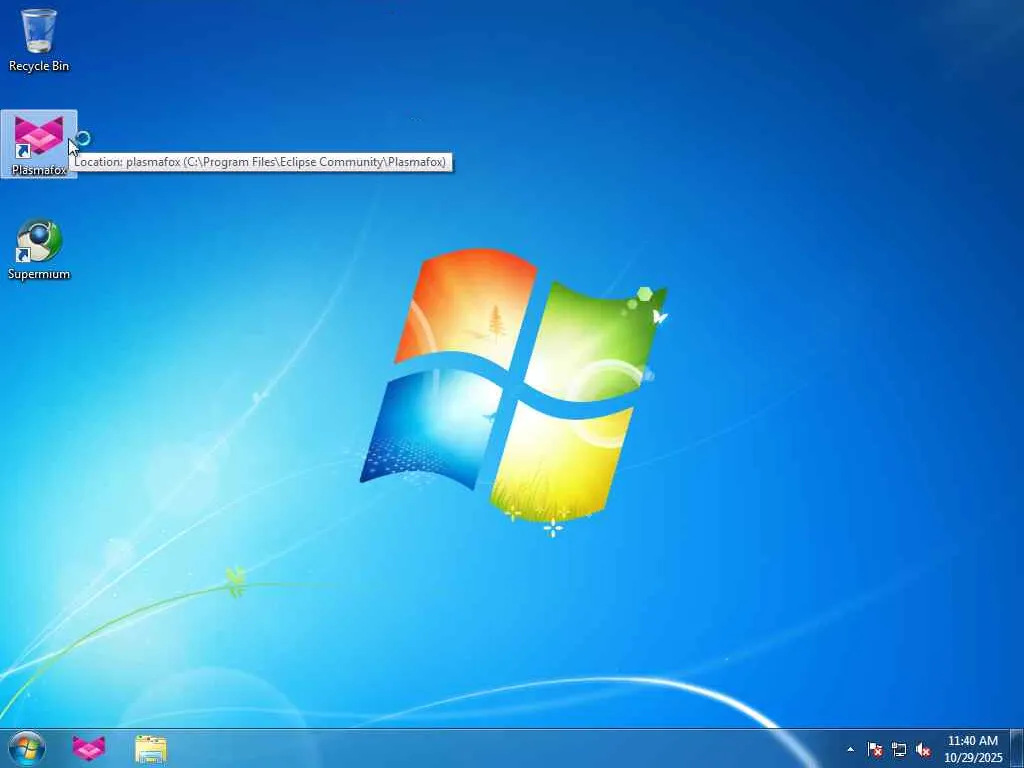Launch Plasmafox from the taskbar

(x=89, y=748)
